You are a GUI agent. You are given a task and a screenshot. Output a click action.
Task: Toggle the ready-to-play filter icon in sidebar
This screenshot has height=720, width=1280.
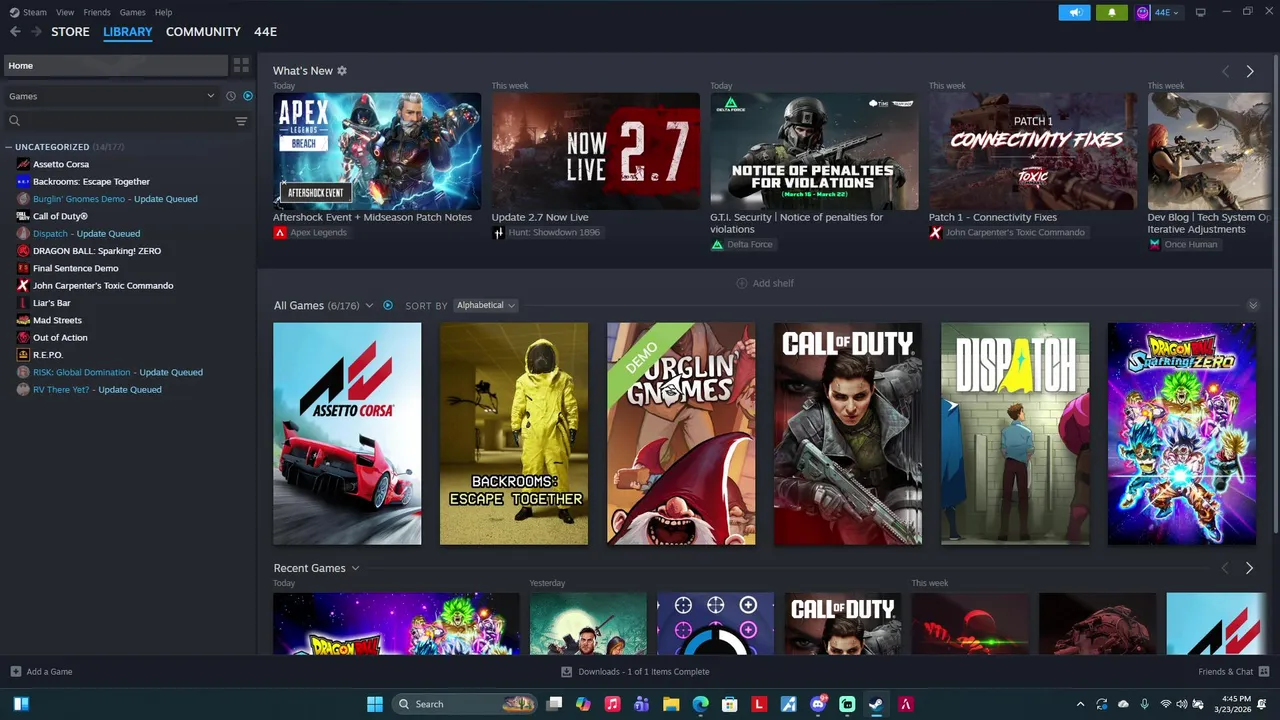tap(248, 96)
